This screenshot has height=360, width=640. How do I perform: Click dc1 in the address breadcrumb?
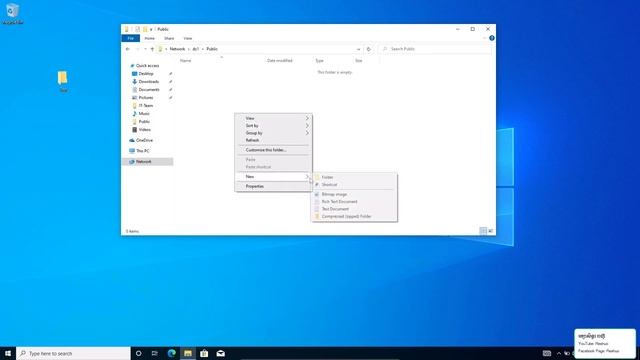point(196,49)
